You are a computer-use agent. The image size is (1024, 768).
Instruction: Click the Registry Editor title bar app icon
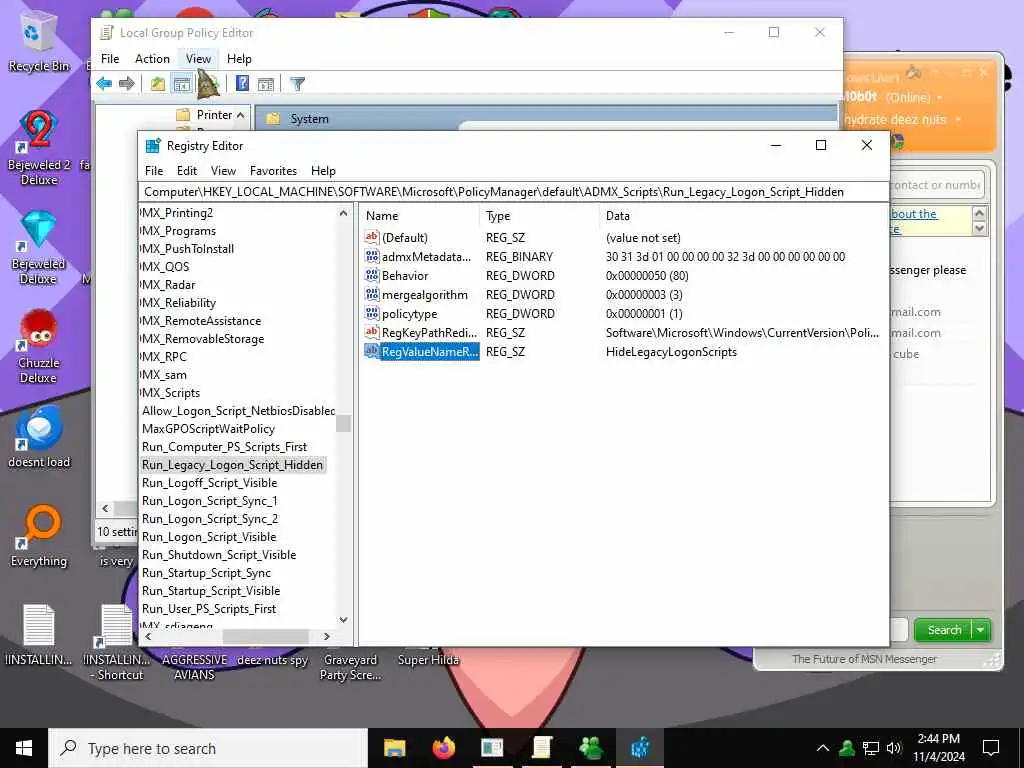click(x=153, y=146)
